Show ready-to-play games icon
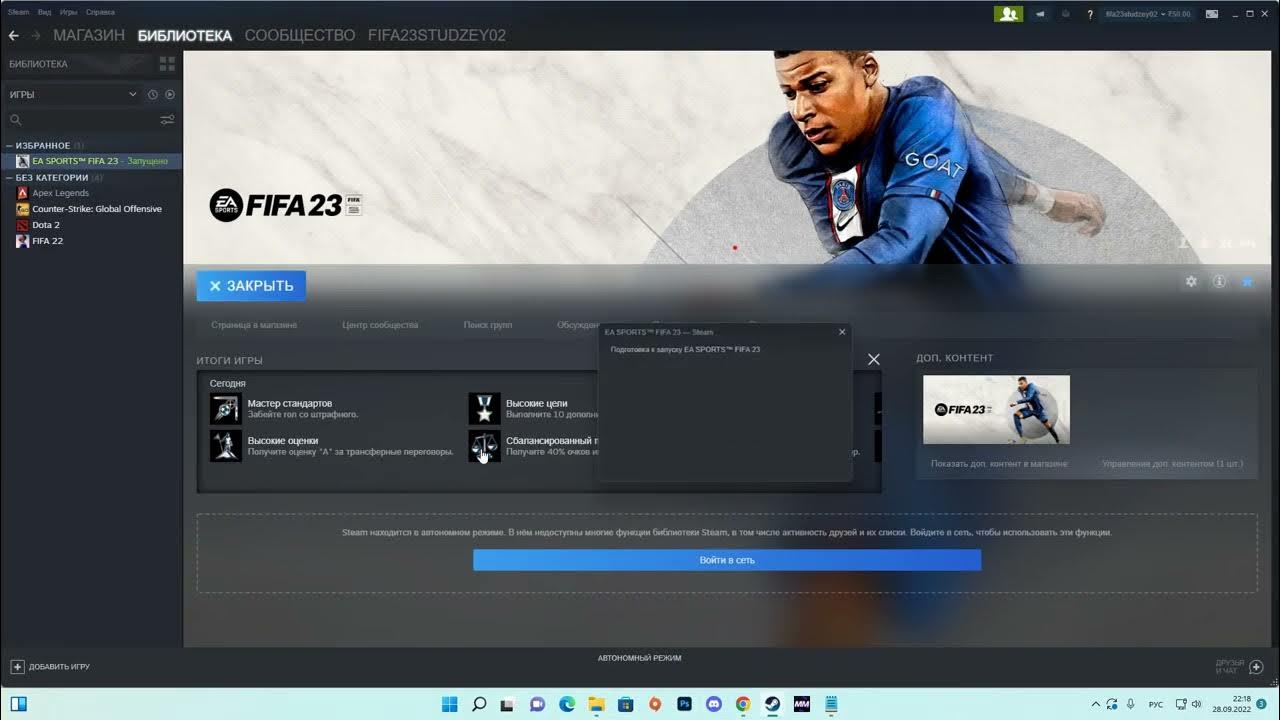Viewport: 1280px width, 720px height. tap(169, 94)
